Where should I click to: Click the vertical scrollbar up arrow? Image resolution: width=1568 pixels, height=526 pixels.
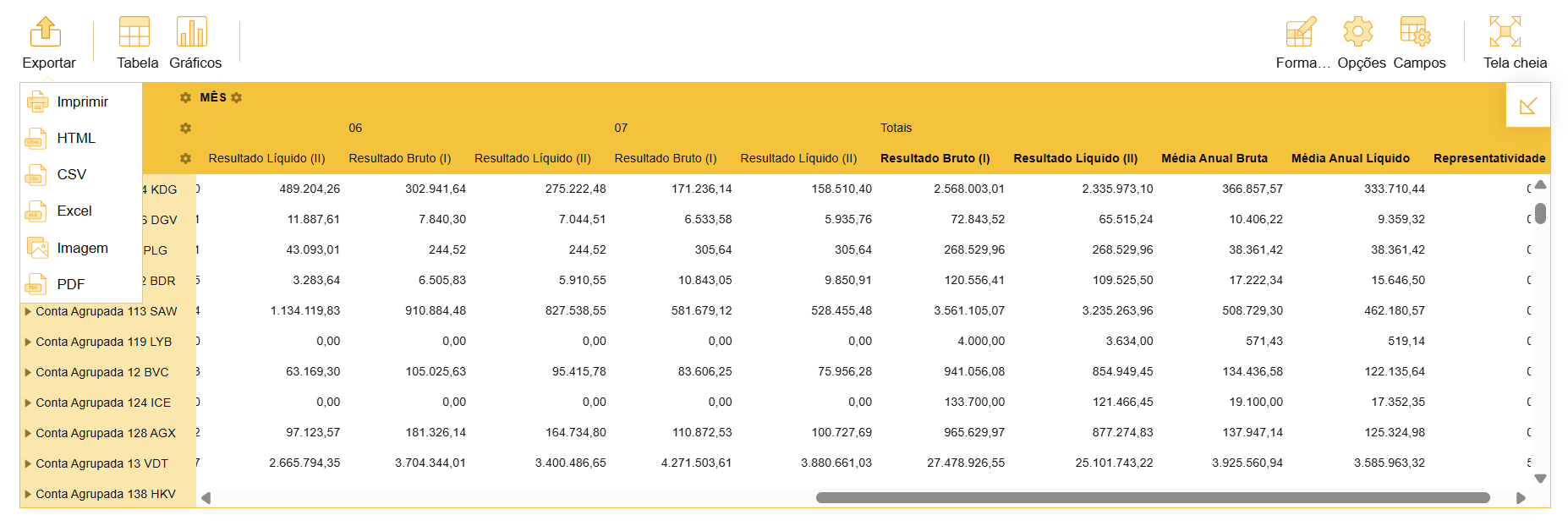pos(1541,184)
